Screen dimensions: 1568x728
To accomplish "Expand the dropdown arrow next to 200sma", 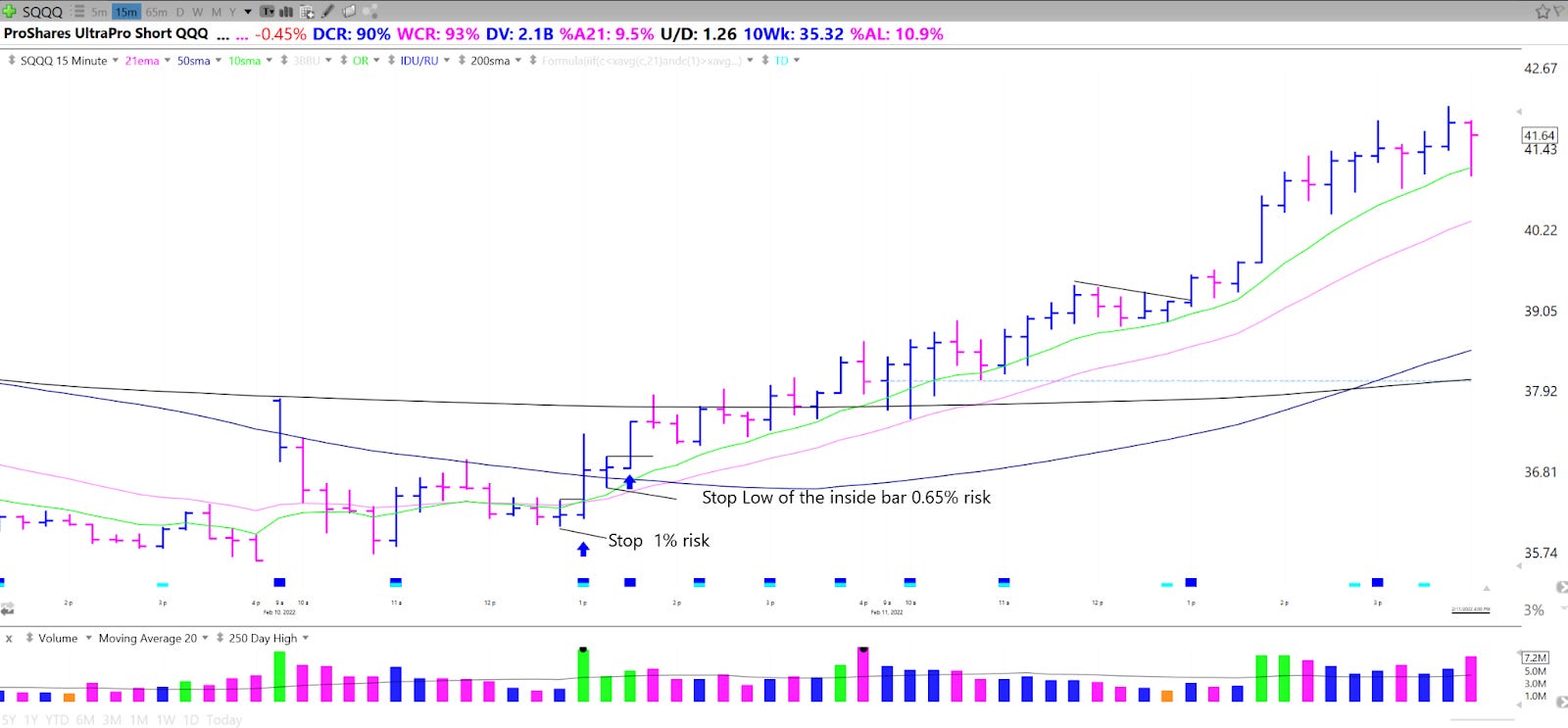I will click(x=518, y=61).
